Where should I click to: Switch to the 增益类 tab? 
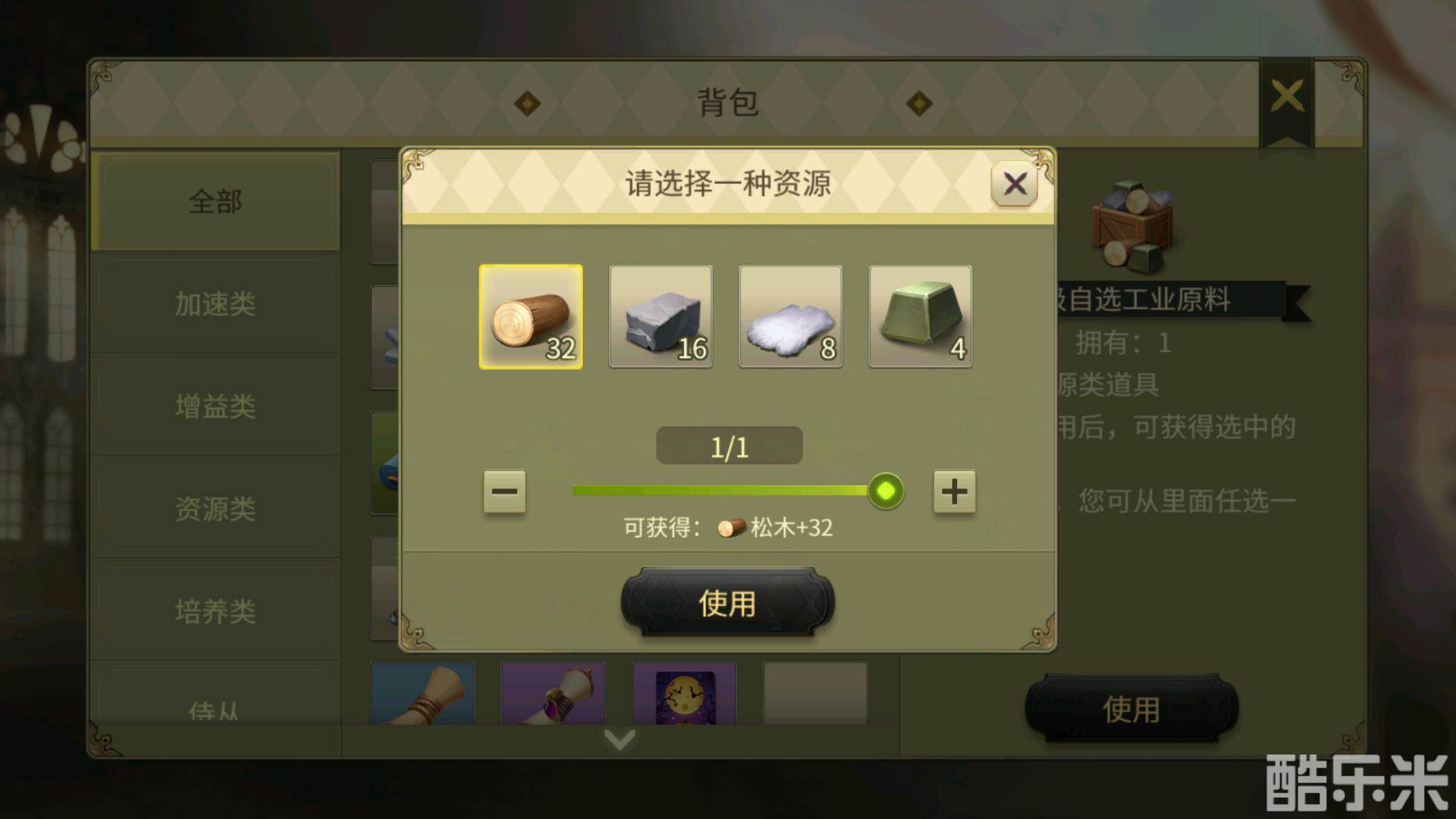click(215, 406)
